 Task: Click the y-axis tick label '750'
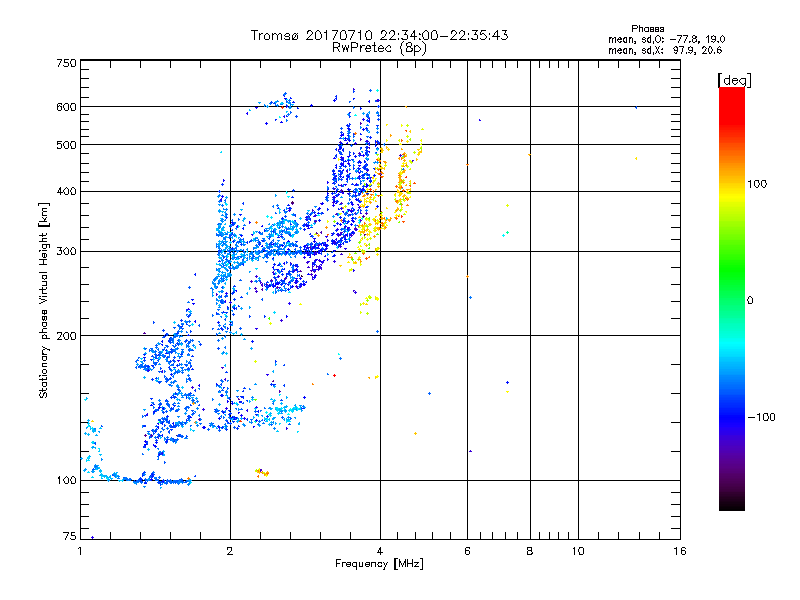coord(67,63)
